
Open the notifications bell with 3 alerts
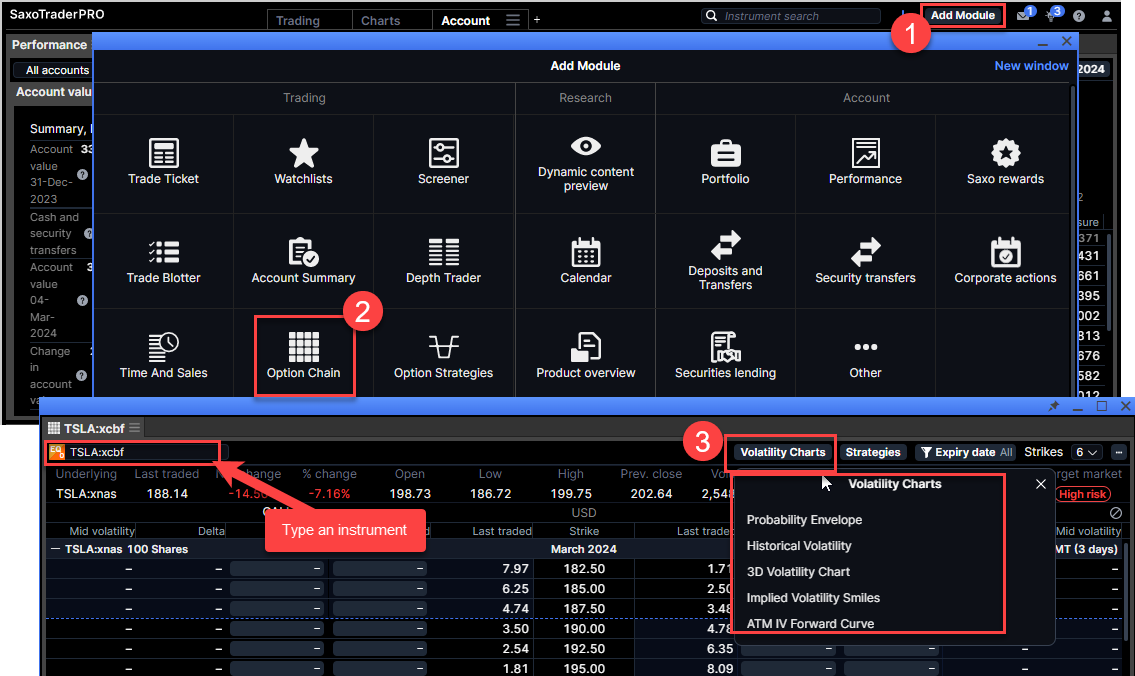point(1051,13)
